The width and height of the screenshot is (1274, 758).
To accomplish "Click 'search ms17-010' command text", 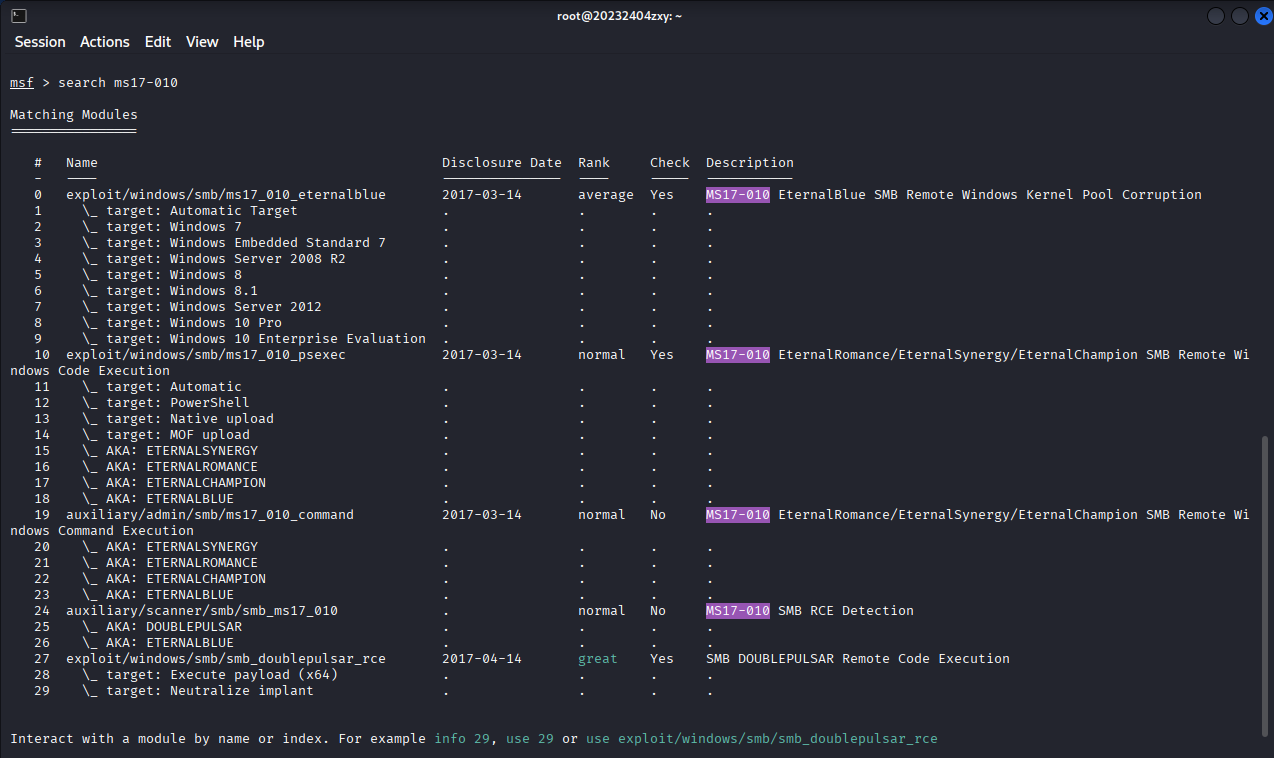I will [118, 83].
